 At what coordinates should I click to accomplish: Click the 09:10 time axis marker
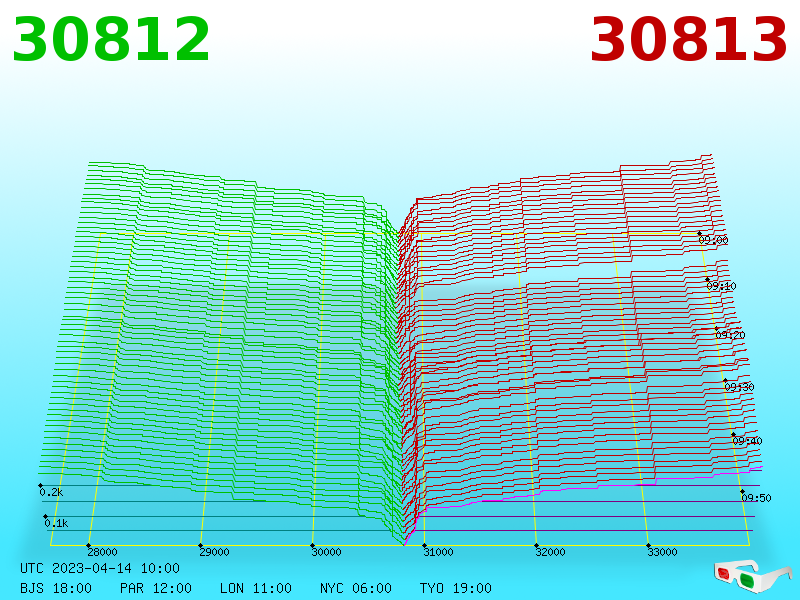tap(721, 286)
